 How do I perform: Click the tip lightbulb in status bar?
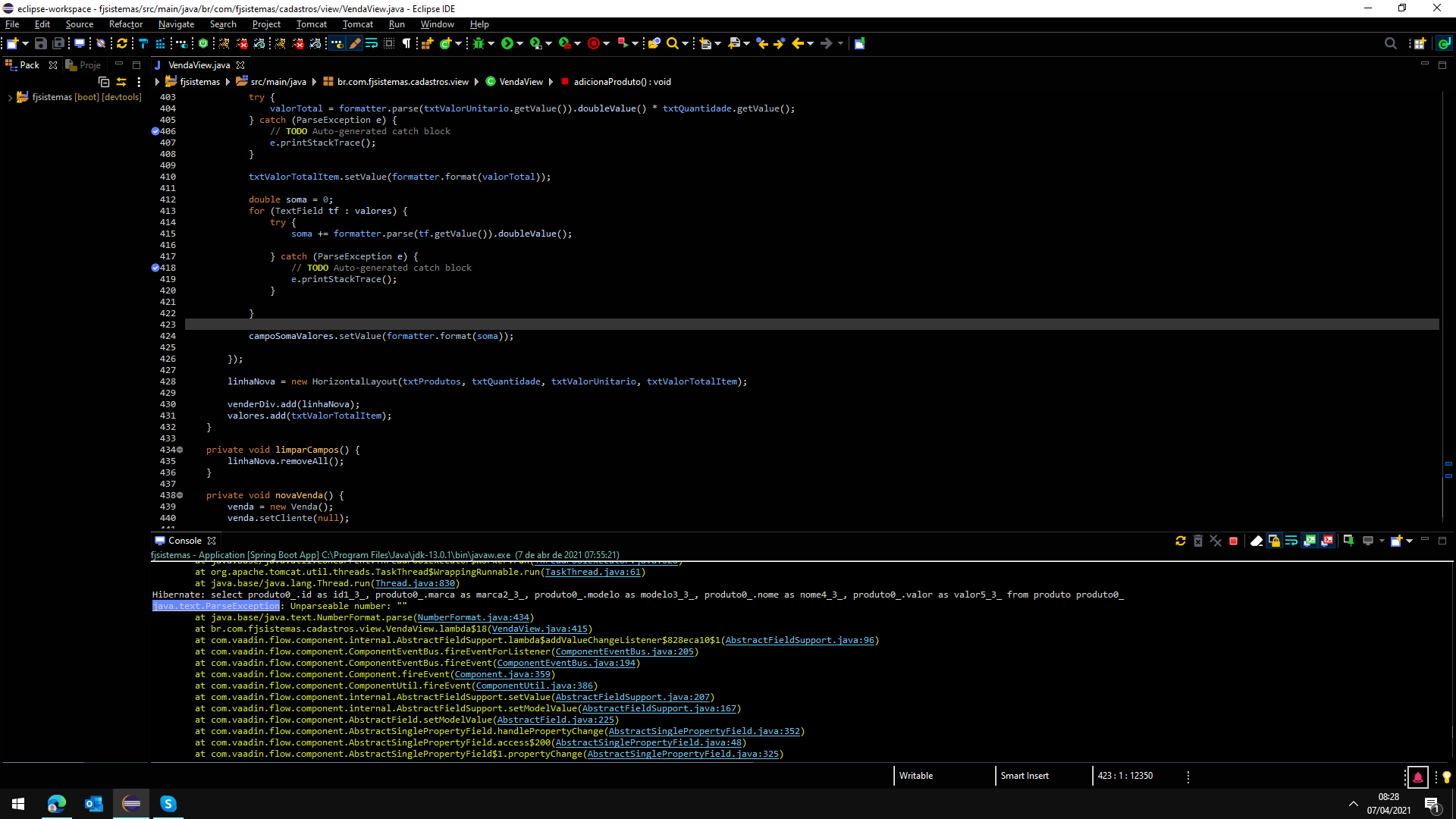[1446, 777]
